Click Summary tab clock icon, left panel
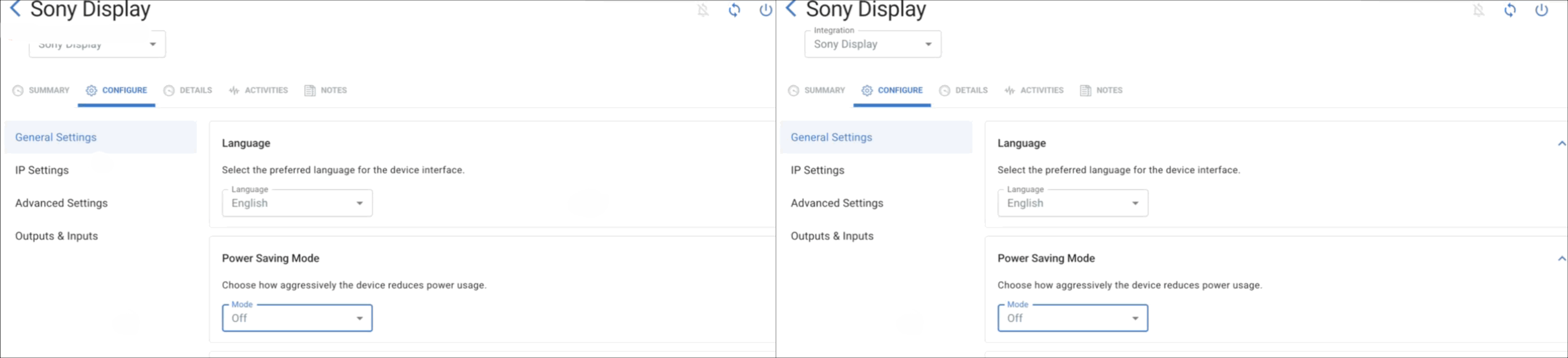This screenshot has height=358, width=1568. pyautogui.click(x=18, y=90)
